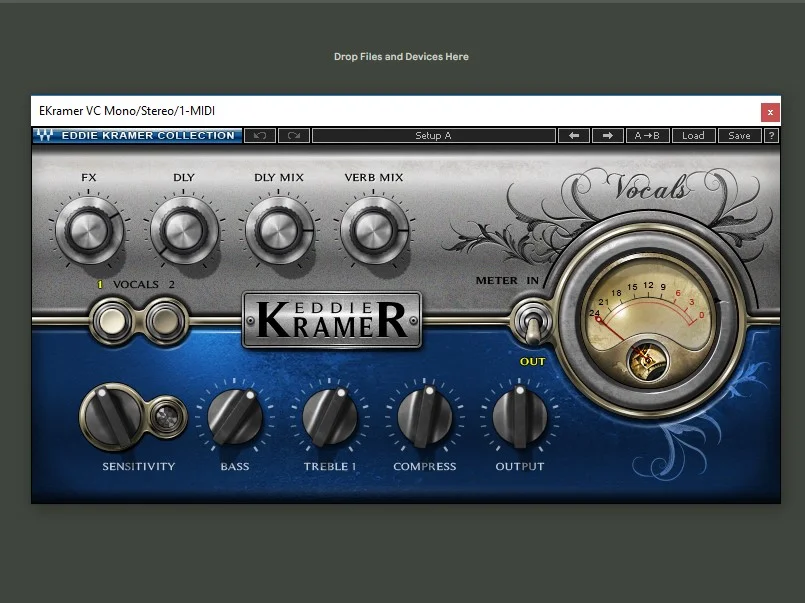Click the VU meter display
The height and width of the screenshot is (603, 805).
(x=648, y=318)
